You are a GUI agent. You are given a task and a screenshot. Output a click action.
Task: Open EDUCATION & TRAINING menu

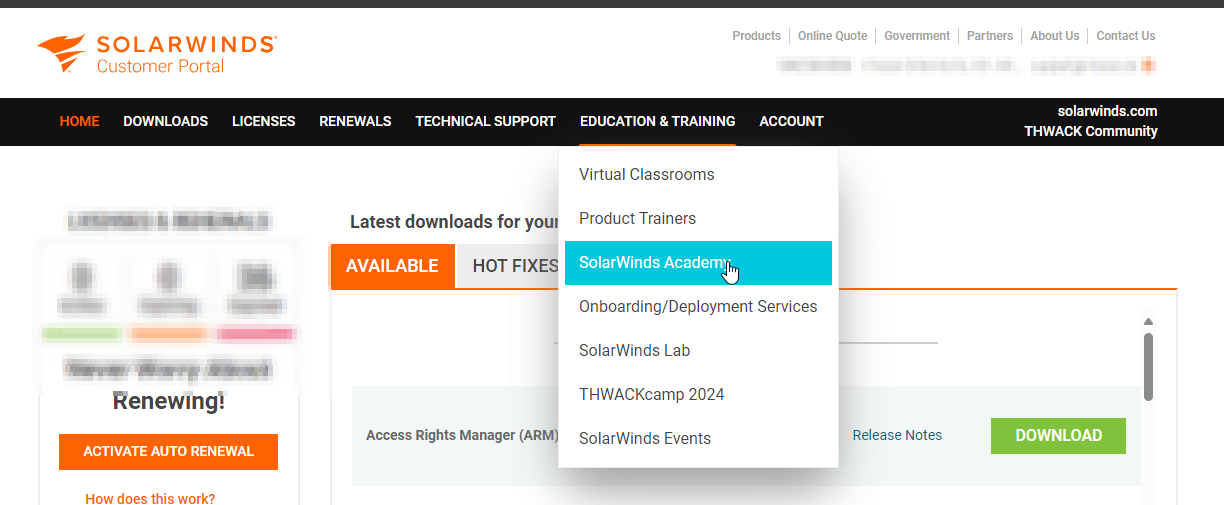click(658, 121)
